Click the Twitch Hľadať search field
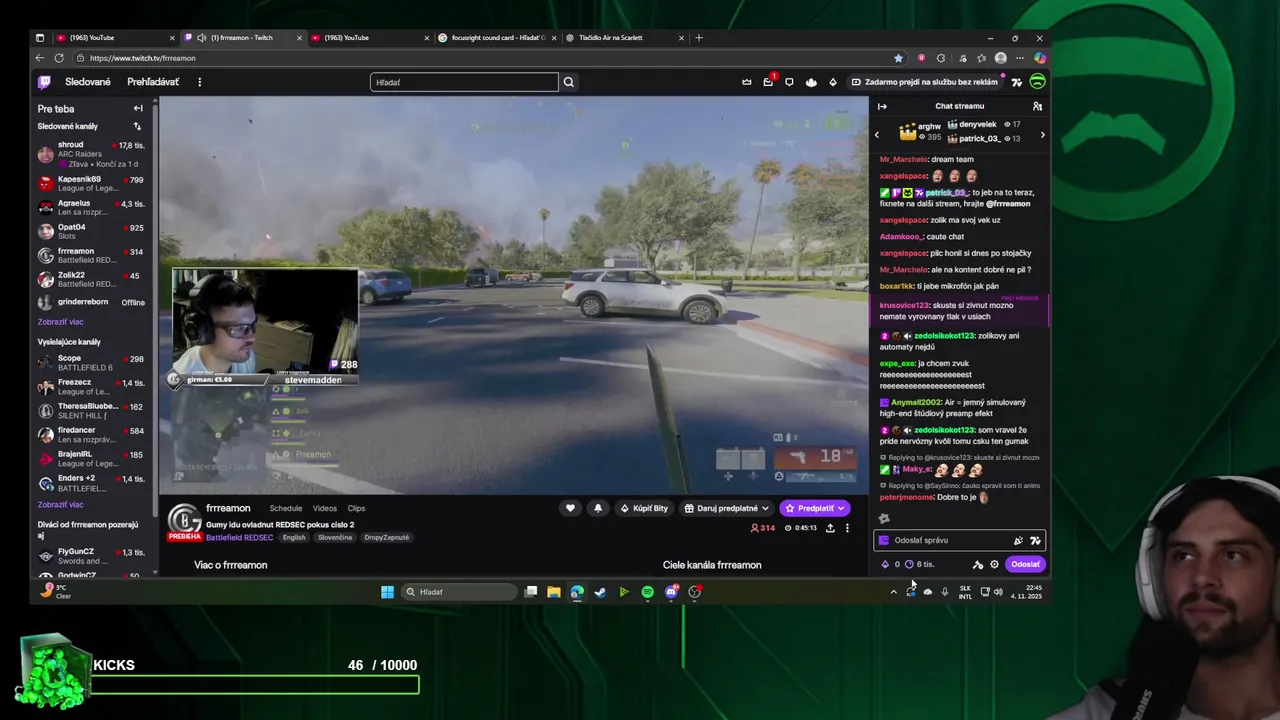Screen dimensions: 1280x720 pos(464,82)
